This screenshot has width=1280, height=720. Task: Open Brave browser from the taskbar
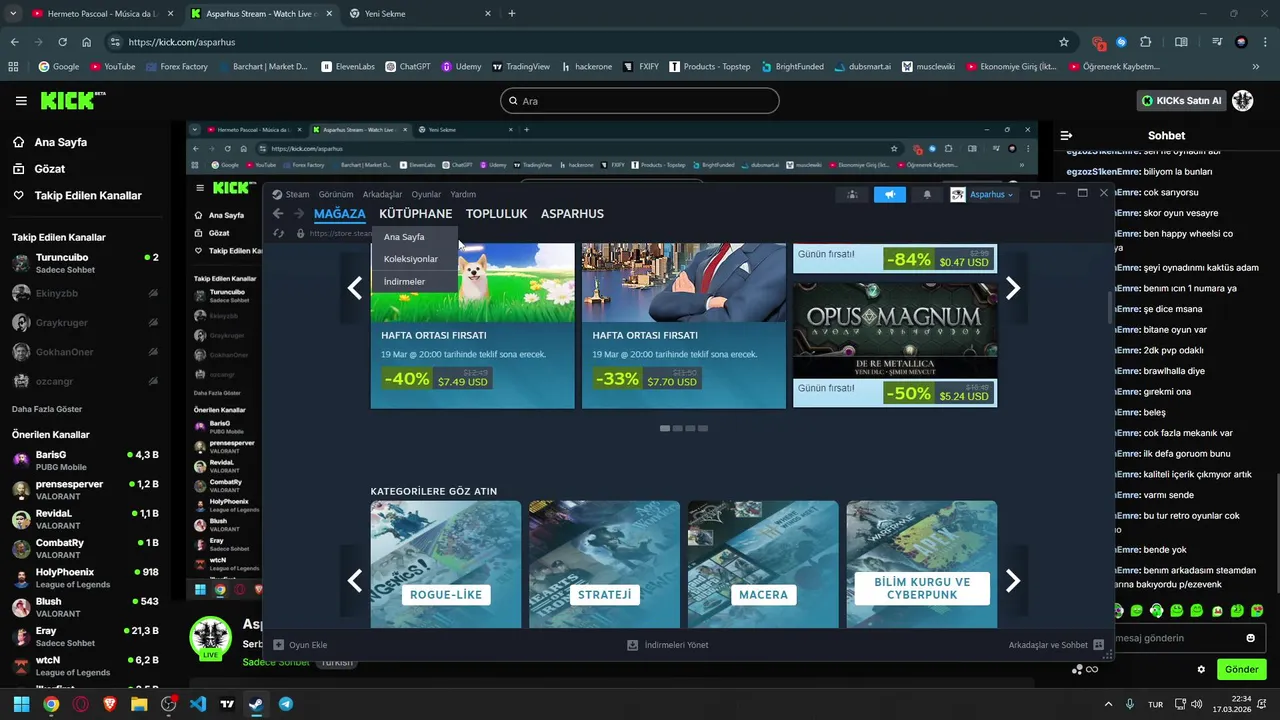pyautogui.click(x=109, y=704)
